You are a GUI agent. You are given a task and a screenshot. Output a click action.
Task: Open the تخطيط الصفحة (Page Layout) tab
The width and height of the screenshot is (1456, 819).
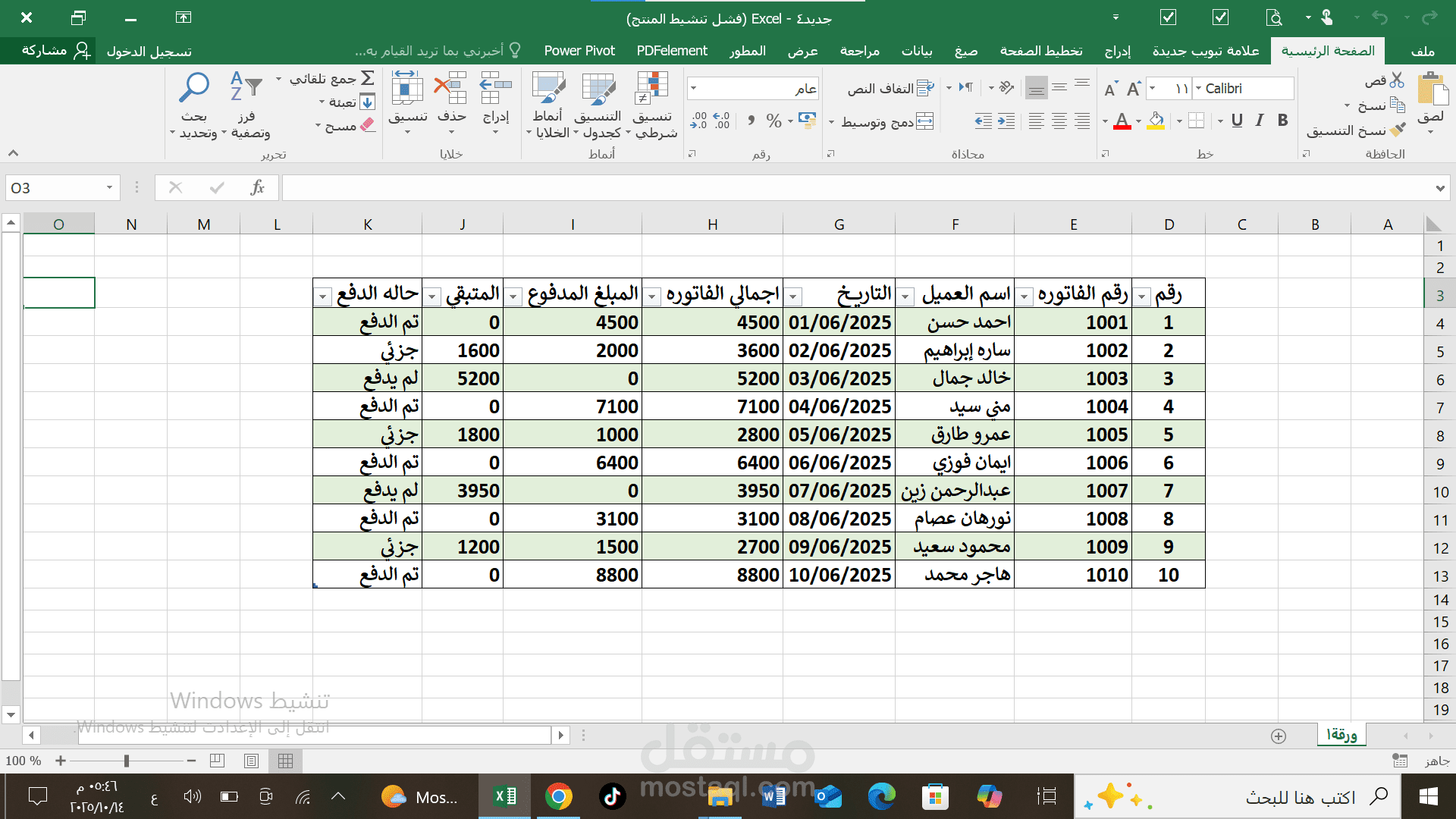(1040, 51)
